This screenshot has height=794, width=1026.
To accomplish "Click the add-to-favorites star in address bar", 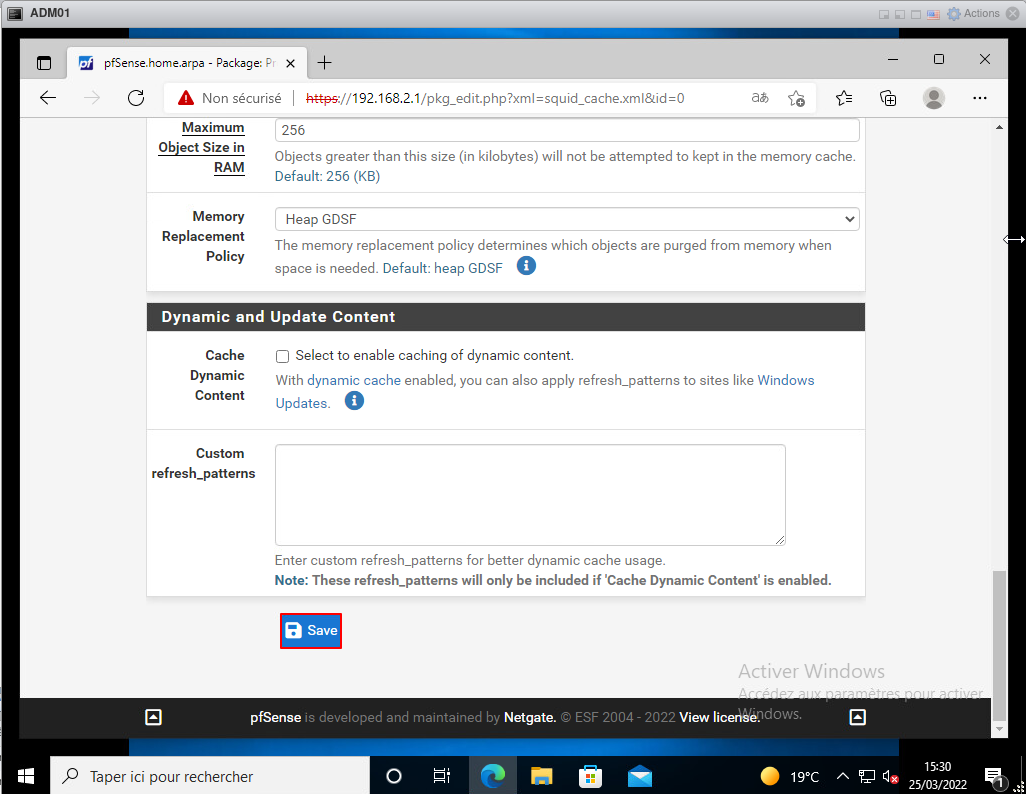I will coord(796,98).
